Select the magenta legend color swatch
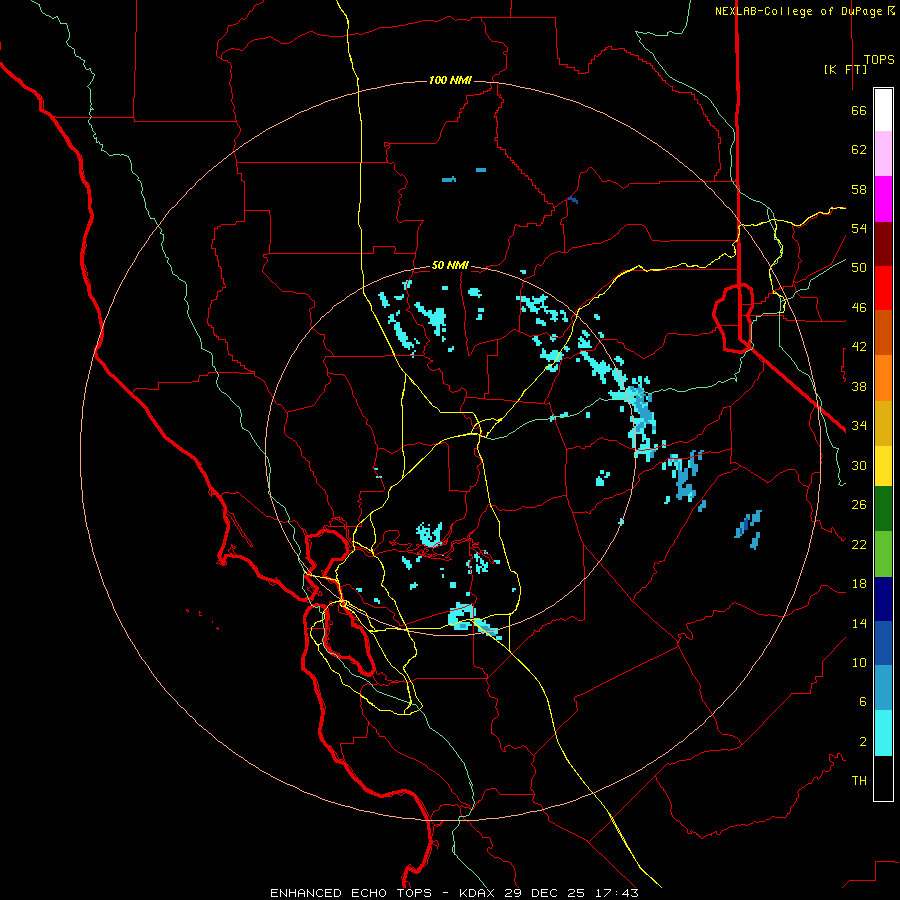 pos(883,199)
